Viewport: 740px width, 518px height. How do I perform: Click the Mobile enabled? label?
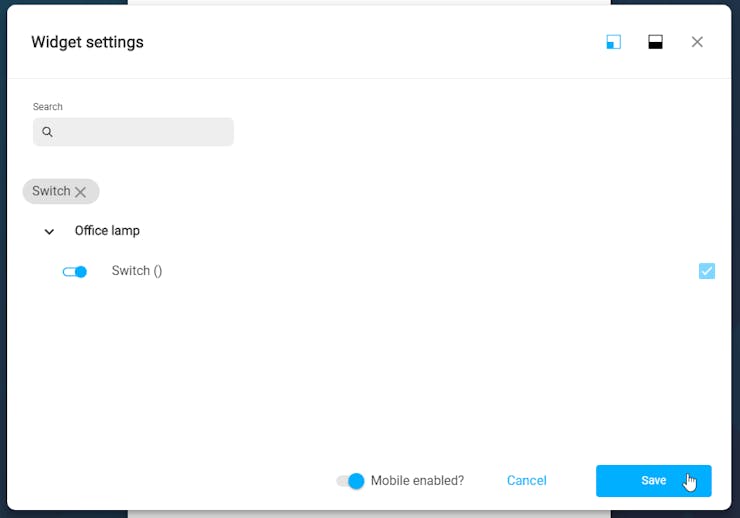417,480
